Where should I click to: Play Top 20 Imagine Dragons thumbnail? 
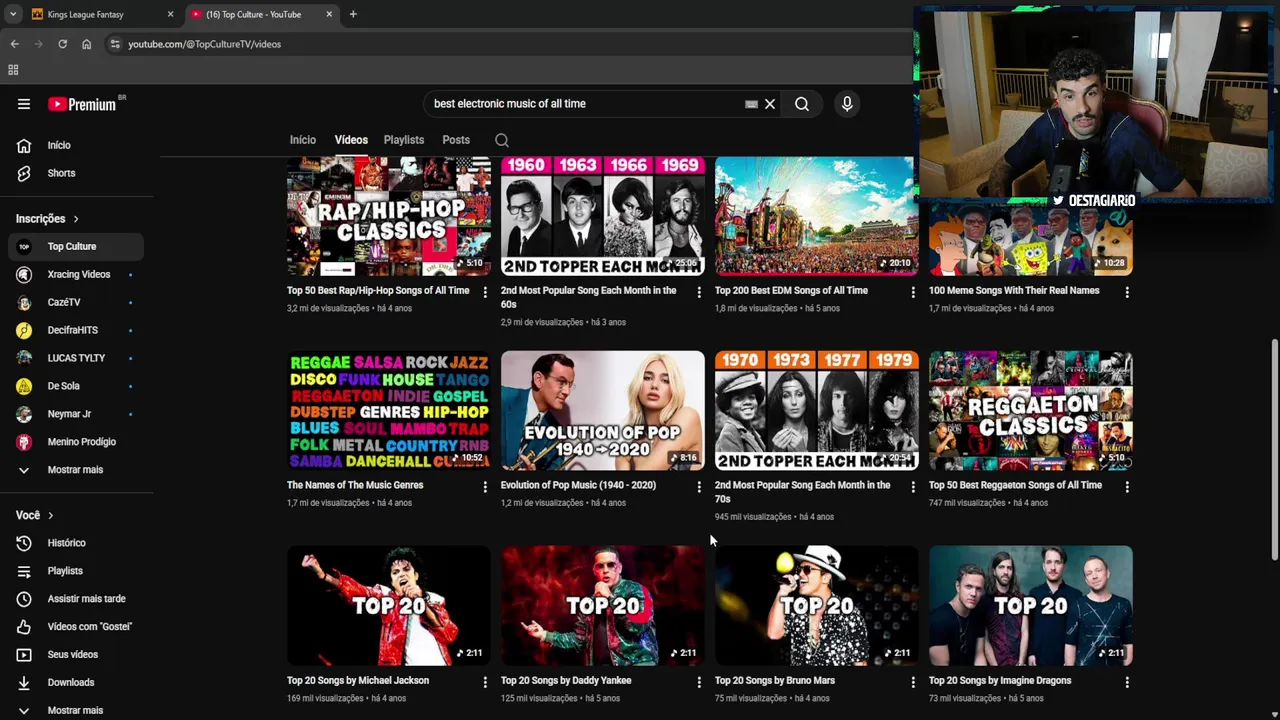(x=1031, y=605)
